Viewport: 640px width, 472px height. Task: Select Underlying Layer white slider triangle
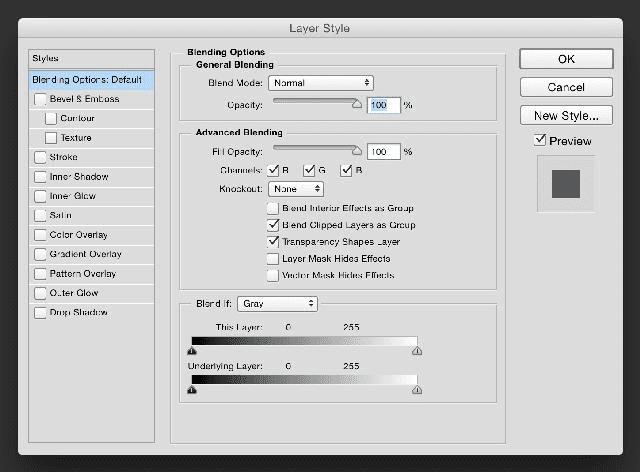coord(417,390)
